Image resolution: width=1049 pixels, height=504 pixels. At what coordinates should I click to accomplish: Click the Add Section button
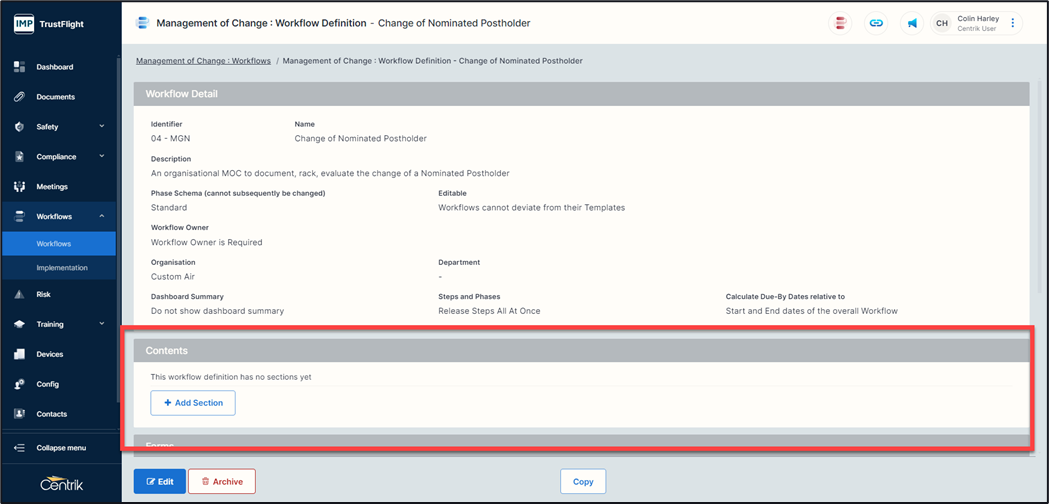point(193,403)
